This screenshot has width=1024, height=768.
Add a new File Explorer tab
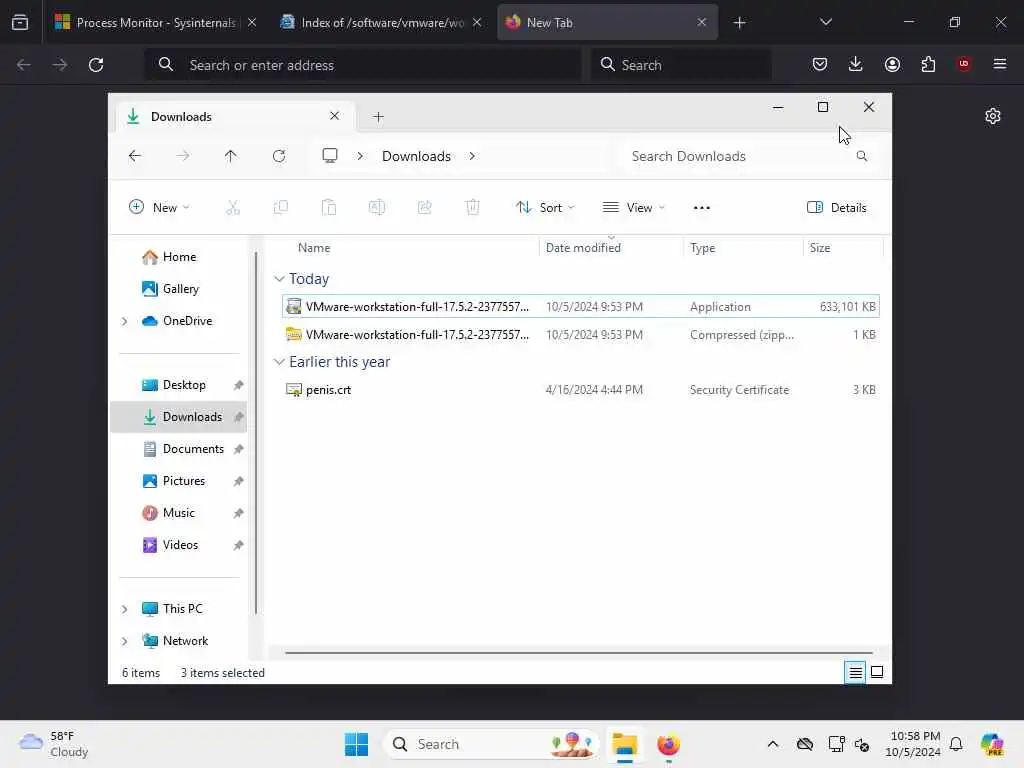tap(378, 117)
